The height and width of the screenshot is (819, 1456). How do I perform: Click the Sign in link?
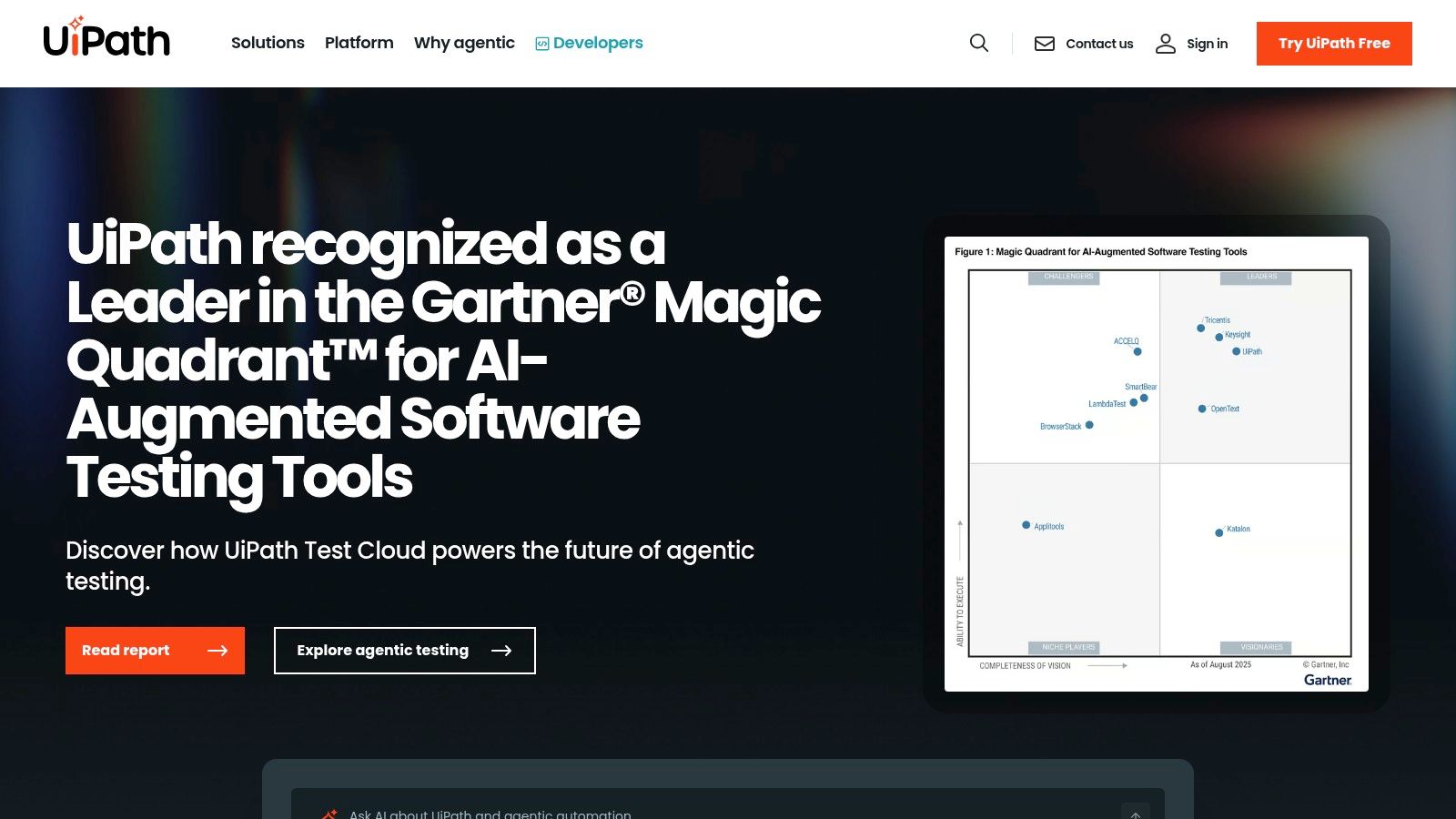(1208, 43)
